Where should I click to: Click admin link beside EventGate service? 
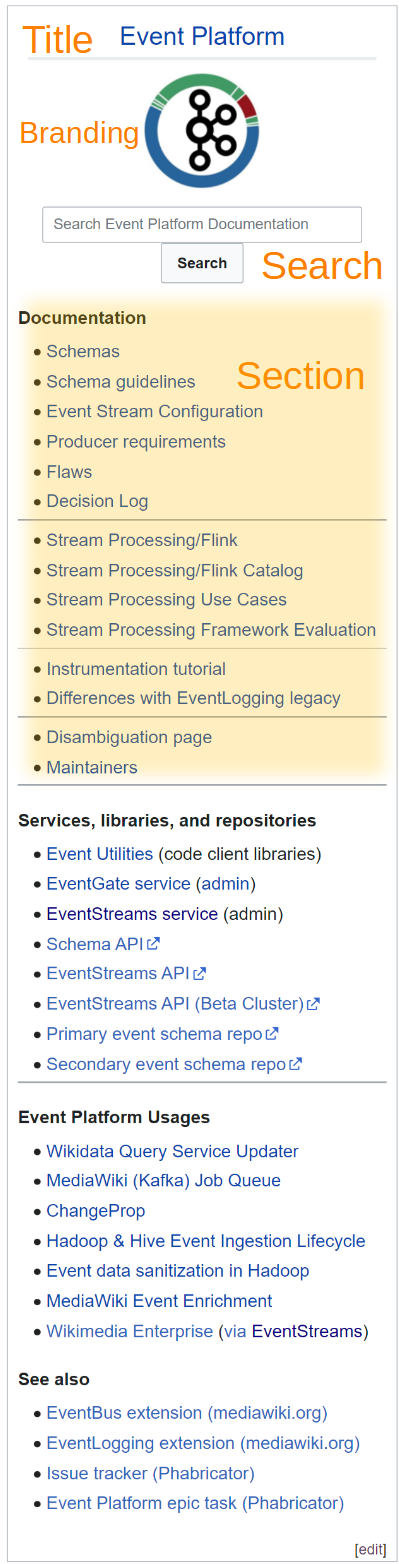225,884
